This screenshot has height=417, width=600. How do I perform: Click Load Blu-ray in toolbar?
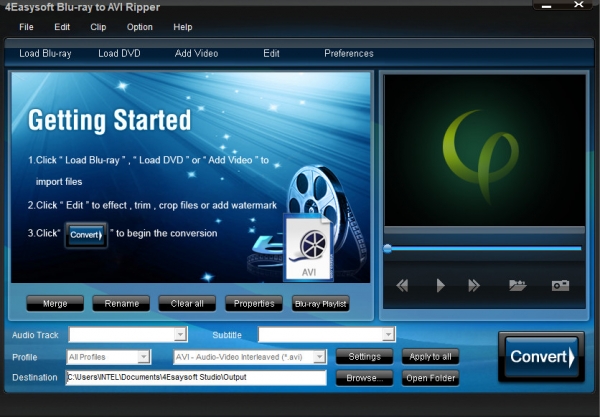pyautogui.click(x=45, y=54)
